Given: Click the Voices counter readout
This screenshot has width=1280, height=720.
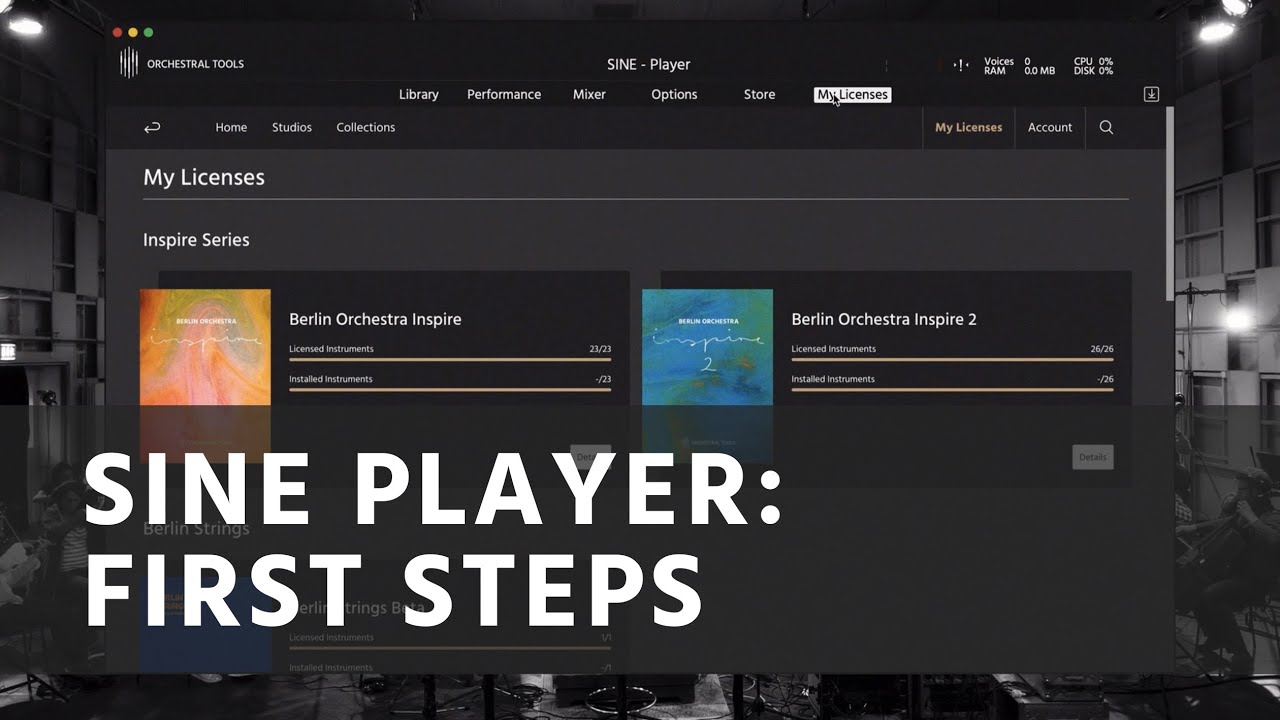Looking at the screenshot, I should [1007, 61].
